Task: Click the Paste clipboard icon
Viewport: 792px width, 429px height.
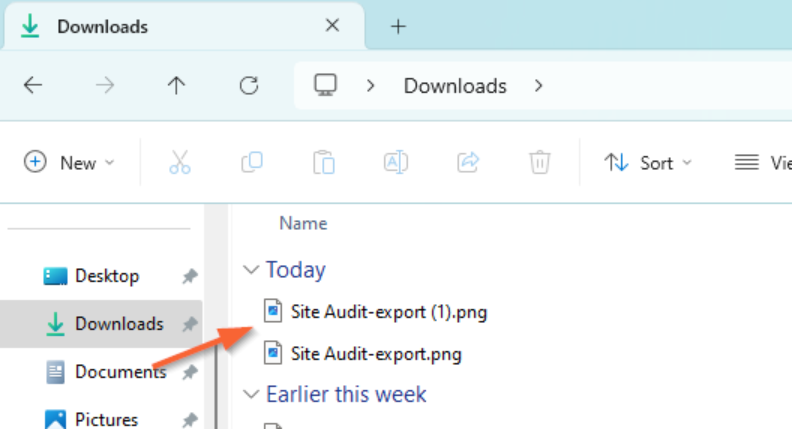Action: [324, 162]
